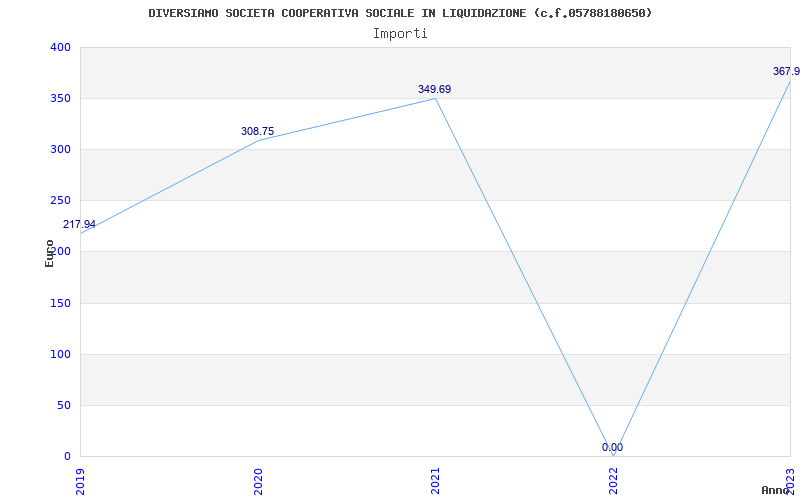Select the 349.69 data point label
This screenshot has width=800, height=500.
[x=434, y=89]
